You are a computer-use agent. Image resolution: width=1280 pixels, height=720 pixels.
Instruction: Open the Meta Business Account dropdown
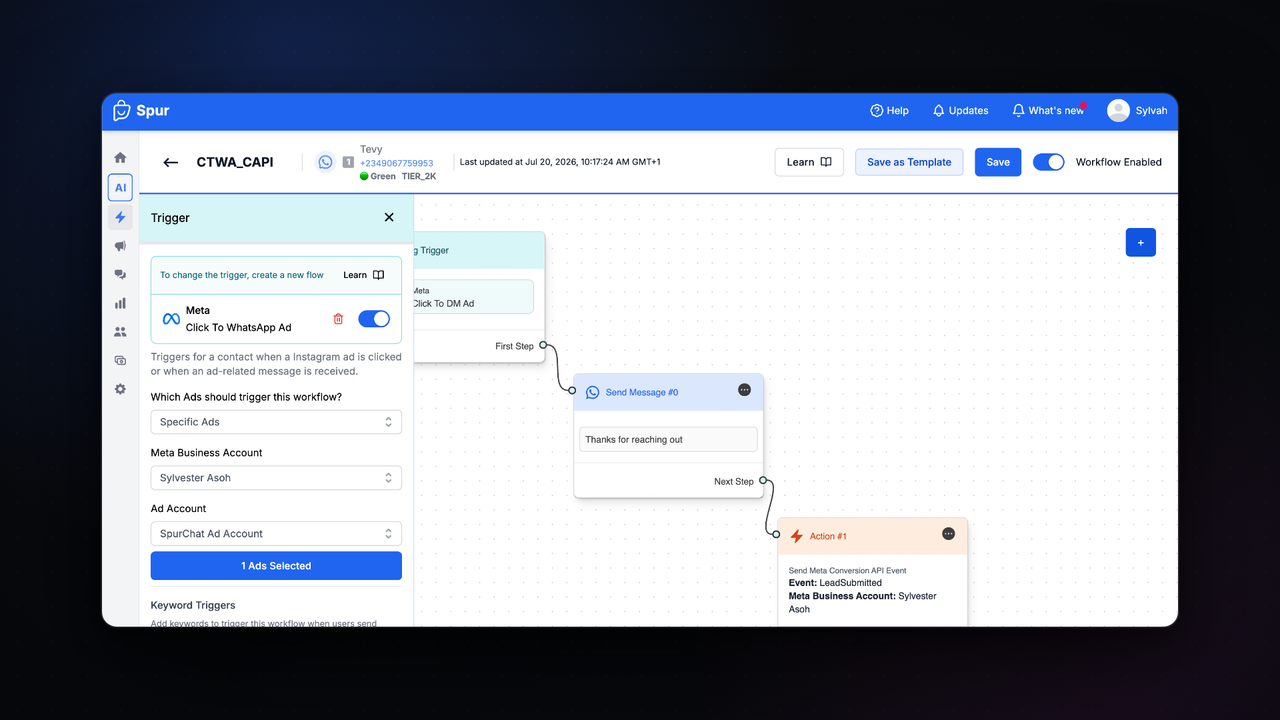[x=276, y=478]
